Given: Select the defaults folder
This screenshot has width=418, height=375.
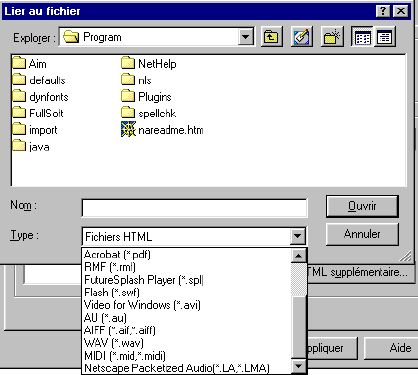Looking at the screenshot, I should [39, 80].
